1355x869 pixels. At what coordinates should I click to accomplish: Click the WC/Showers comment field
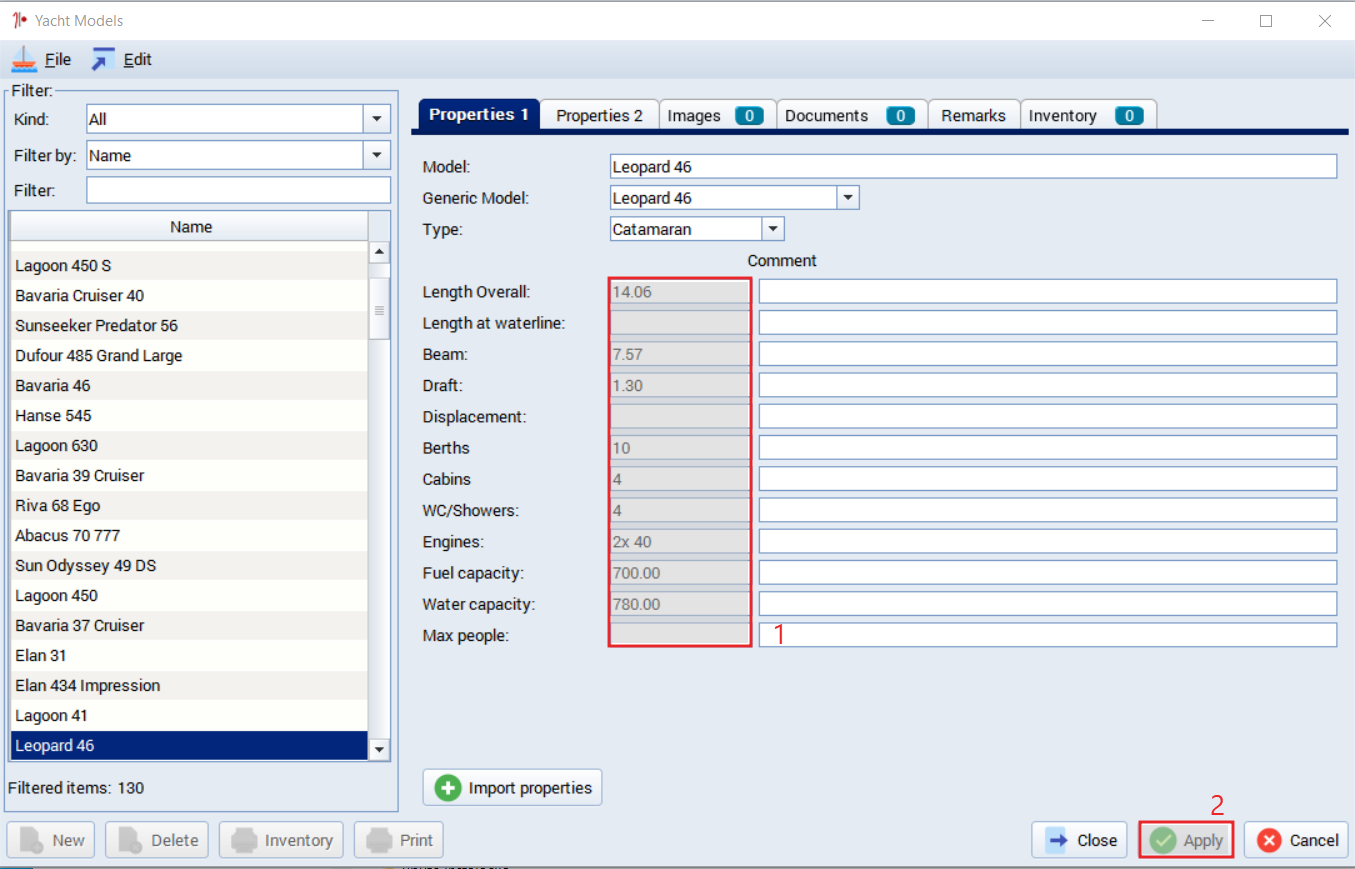[1048, 510]
